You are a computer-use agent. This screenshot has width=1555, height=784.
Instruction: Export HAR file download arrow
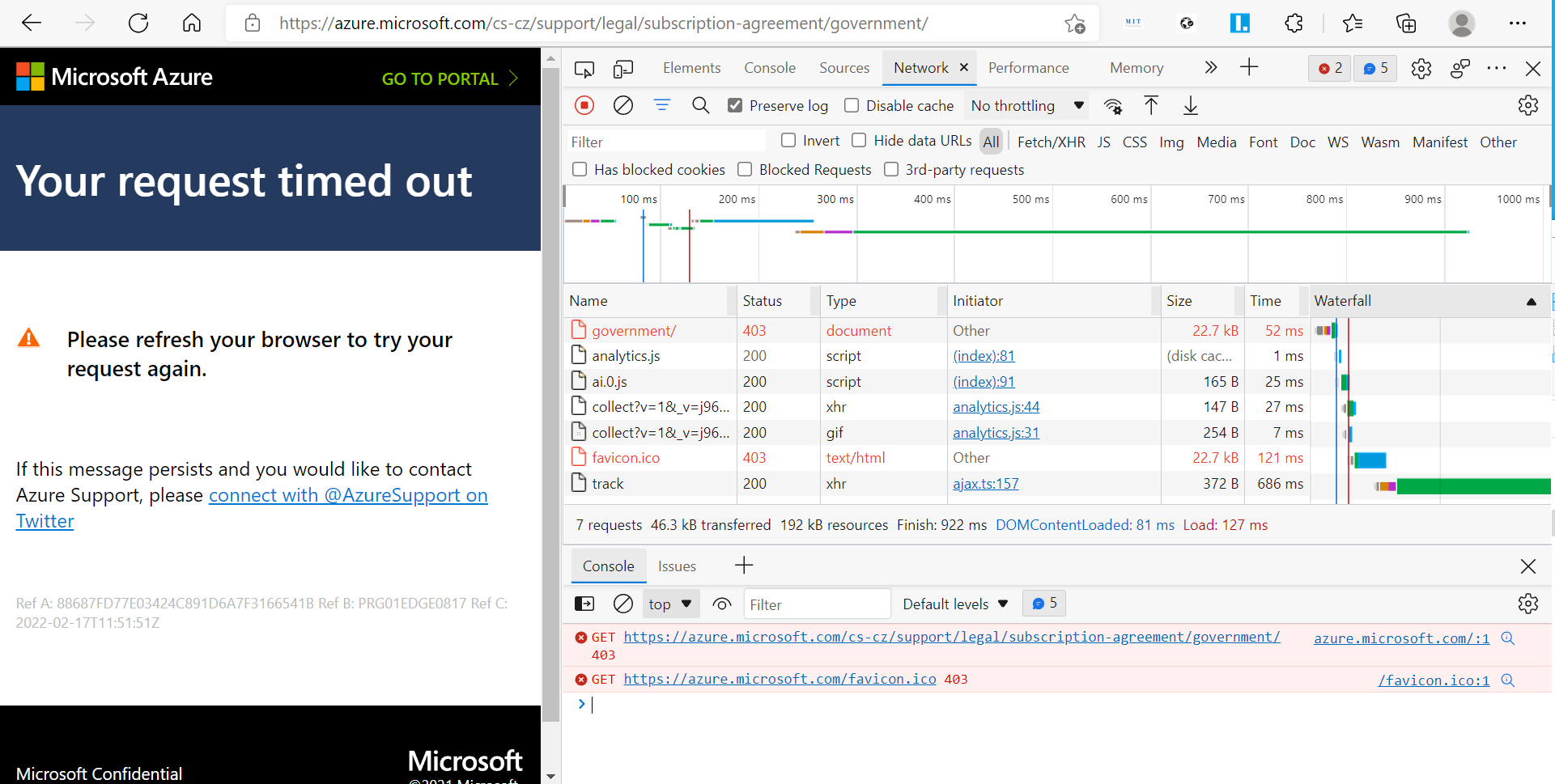[x=1191, y=105]
